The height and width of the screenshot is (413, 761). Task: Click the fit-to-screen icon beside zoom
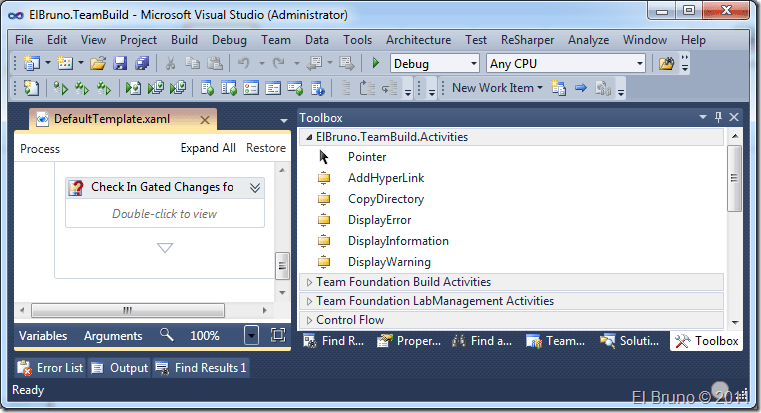[x=278, y=336]
